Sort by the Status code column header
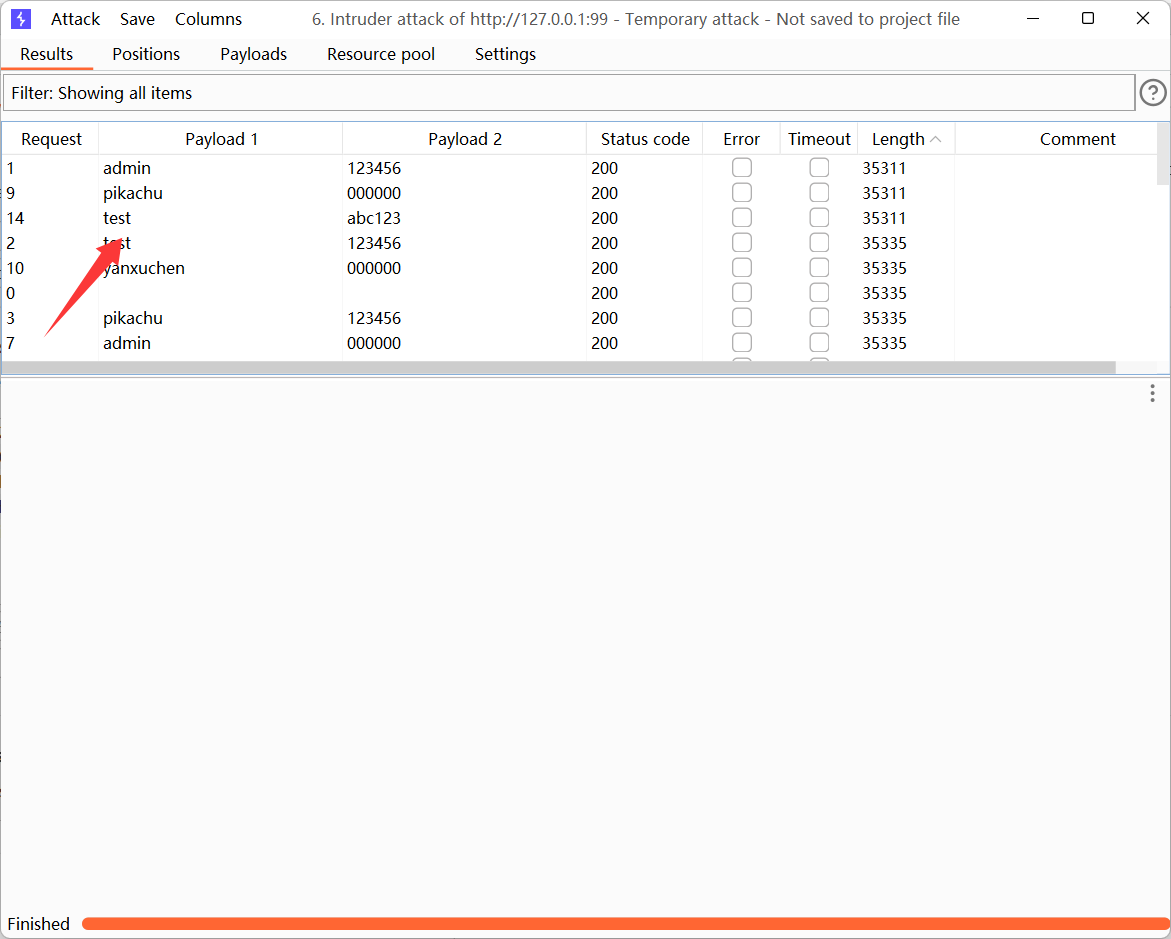1171x939 pixels. (x=645, y=139)
